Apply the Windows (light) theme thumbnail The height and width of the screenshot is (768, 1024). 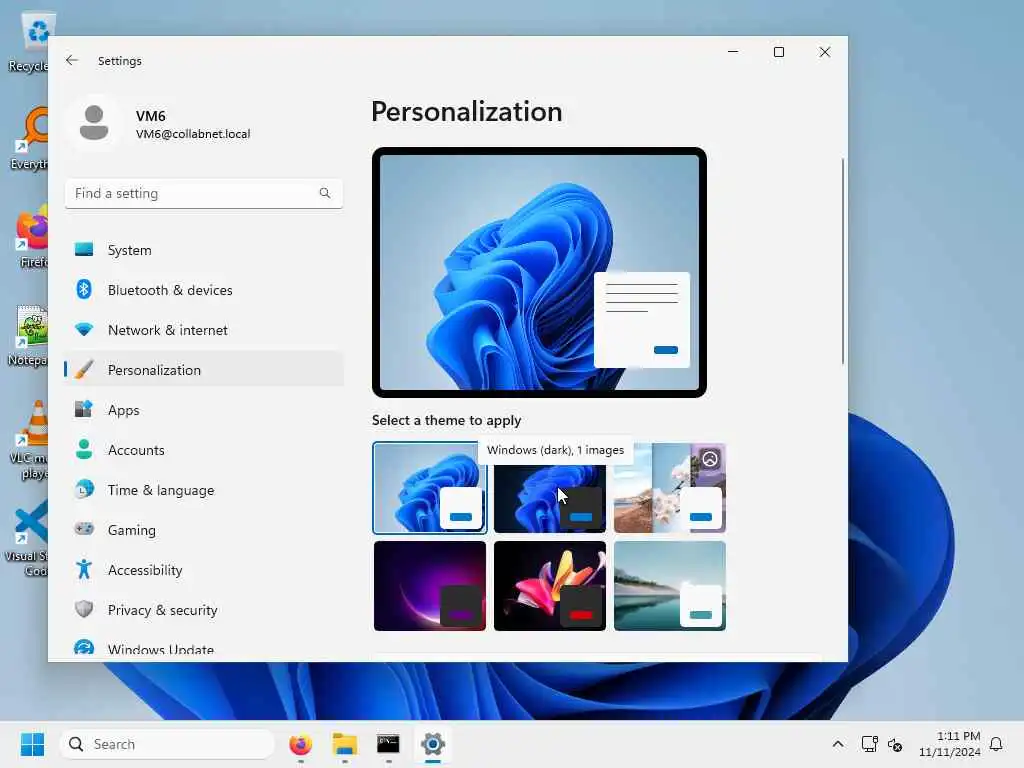coord(430,488)
